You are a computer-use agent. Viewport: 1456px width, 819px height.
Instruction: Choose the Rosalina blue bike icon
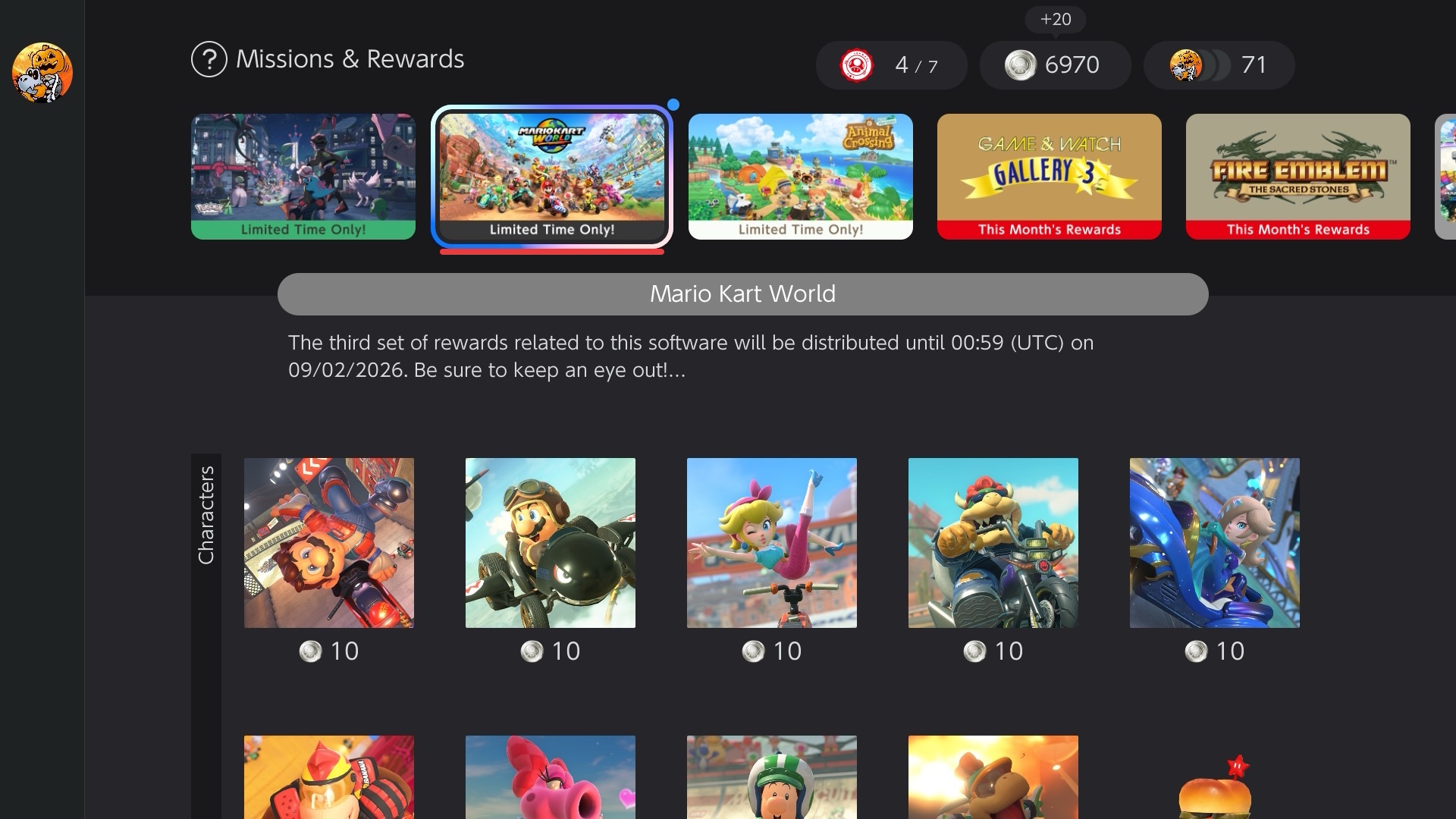click(1215, 543)
